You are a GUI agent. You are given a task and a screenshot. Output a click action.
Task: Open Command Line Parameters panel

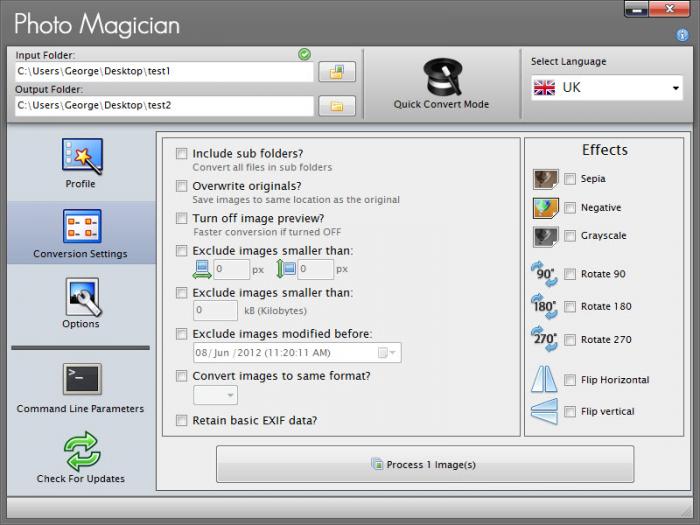tap(81, 380)
